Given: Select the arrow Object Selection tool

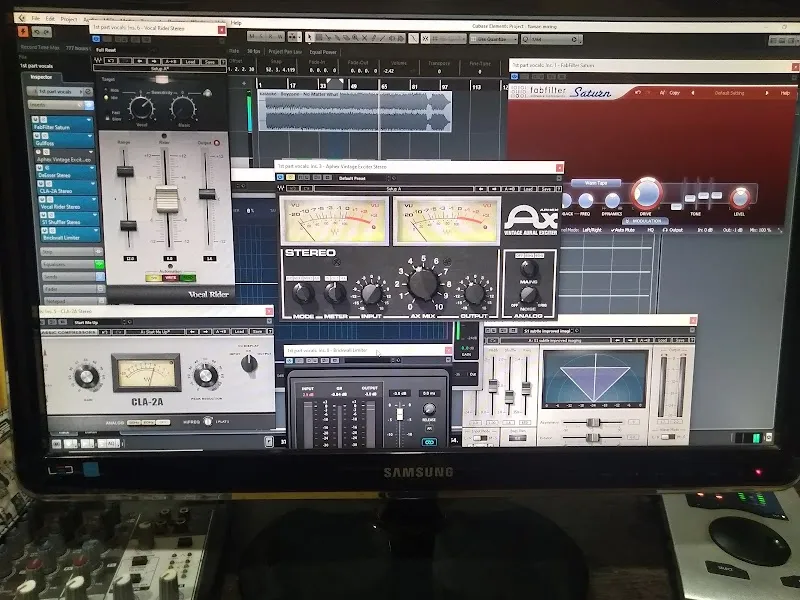Looking at the screenshot, I should [x=309, y=37].
